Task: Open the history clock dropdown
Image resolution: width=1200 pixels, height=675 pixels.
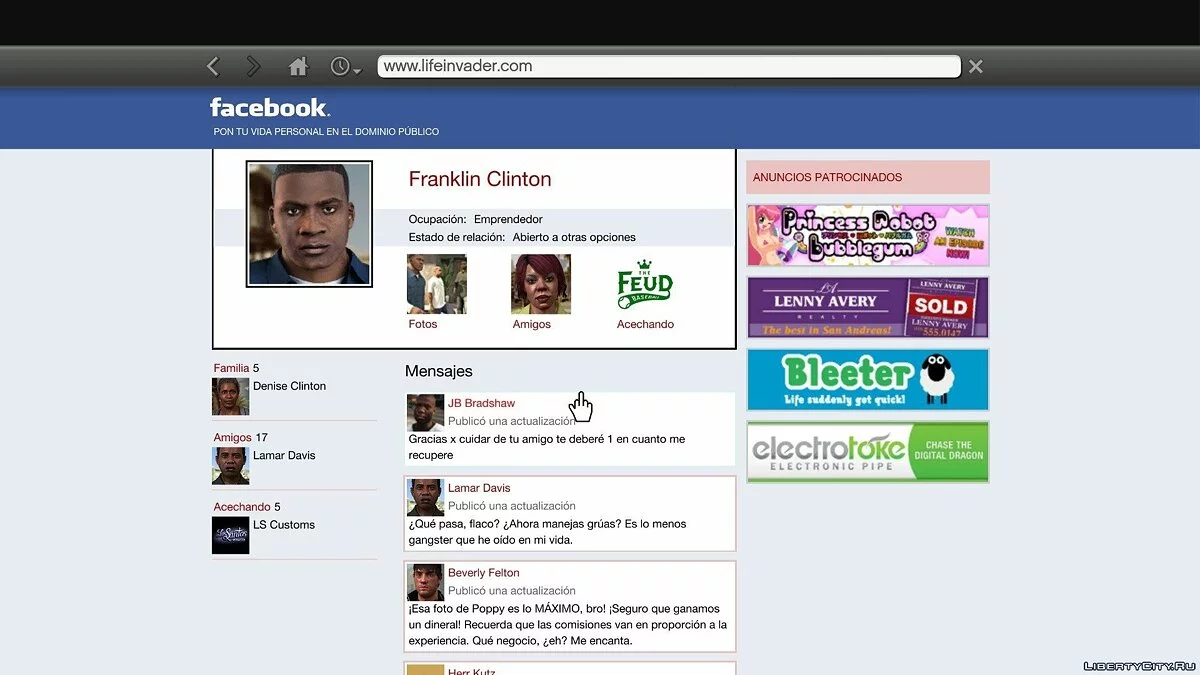Action: 345,67
